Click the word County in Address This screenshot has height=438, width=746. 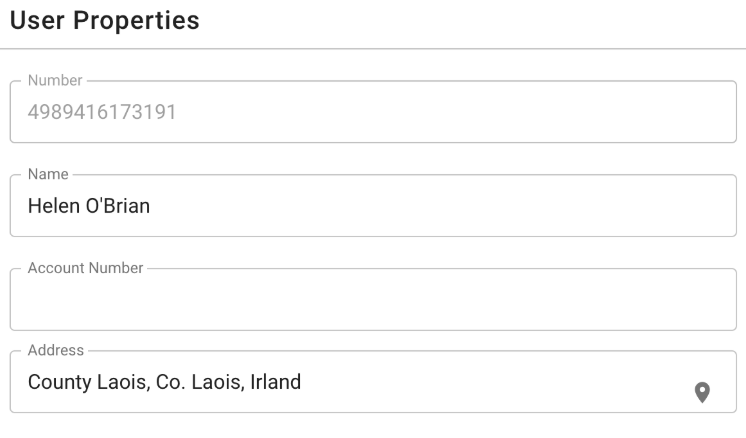[60, 382]
